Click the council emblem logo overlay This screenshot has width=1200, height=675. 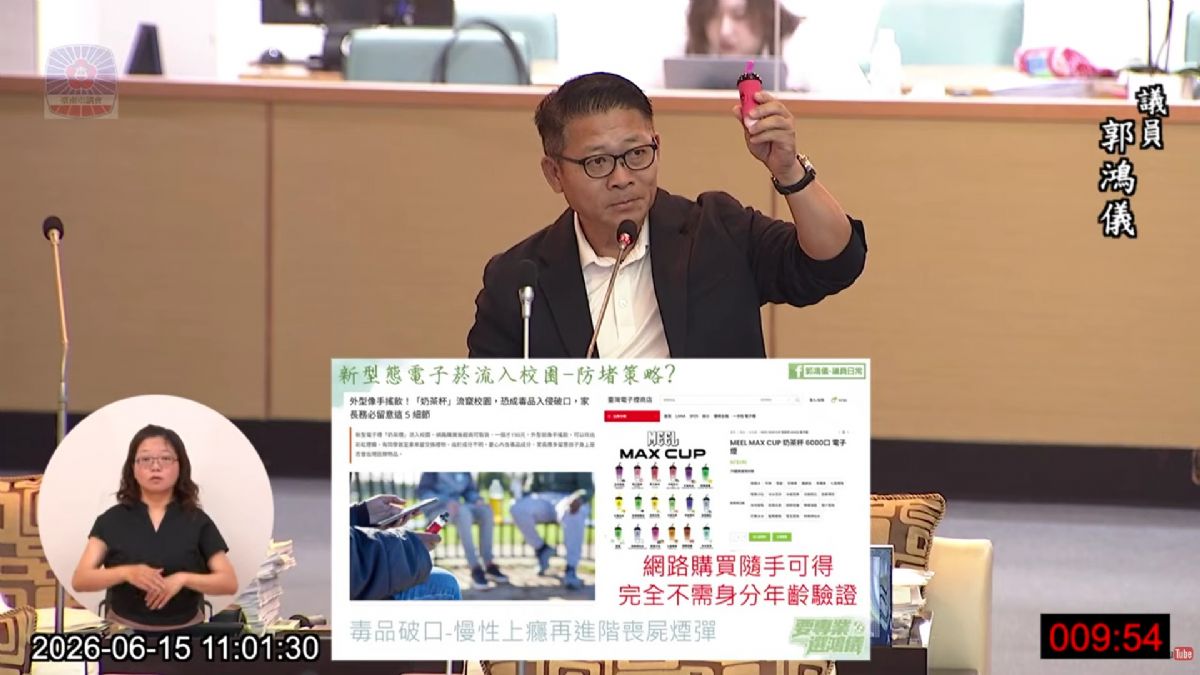[81, 80]
